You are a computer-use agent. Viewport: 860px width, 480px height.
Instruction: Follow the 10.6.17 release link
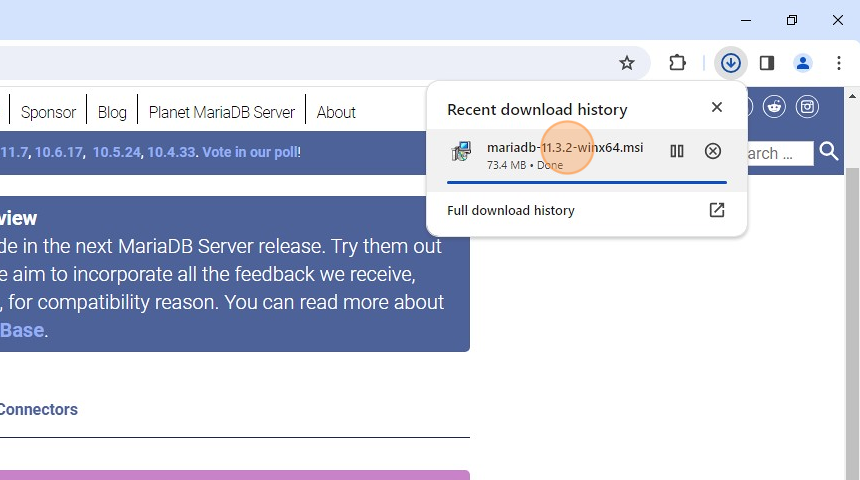click(59, 152)
